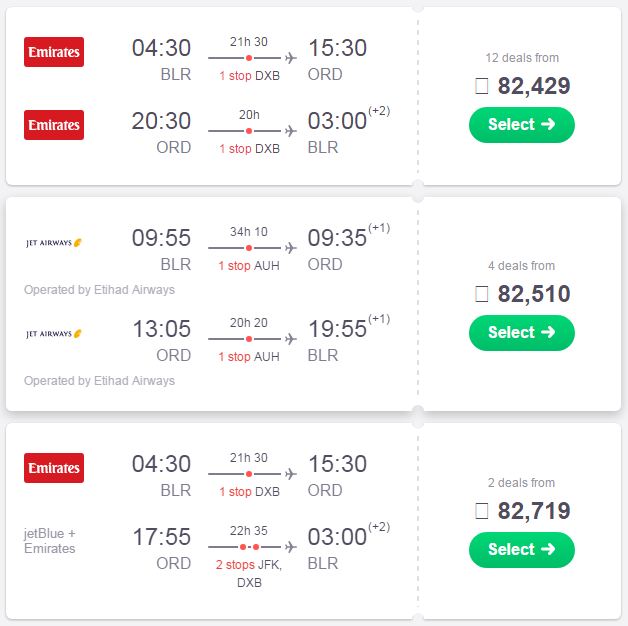This screenshot has width=628, height=626.
Task: Open the 2 deals from link
Action: (x=521, y=483)
